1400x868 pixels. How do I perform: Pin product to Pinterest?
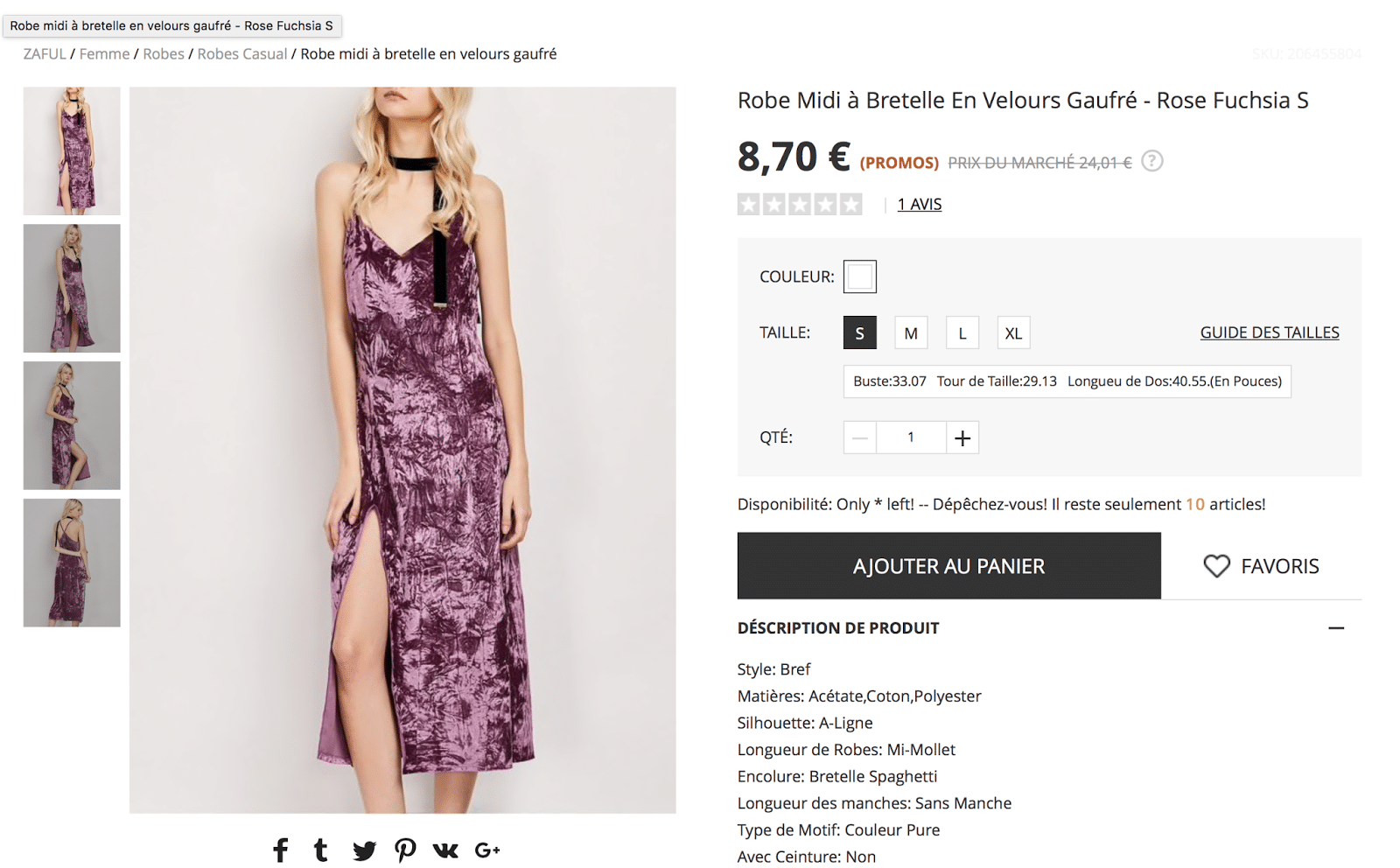405,850
